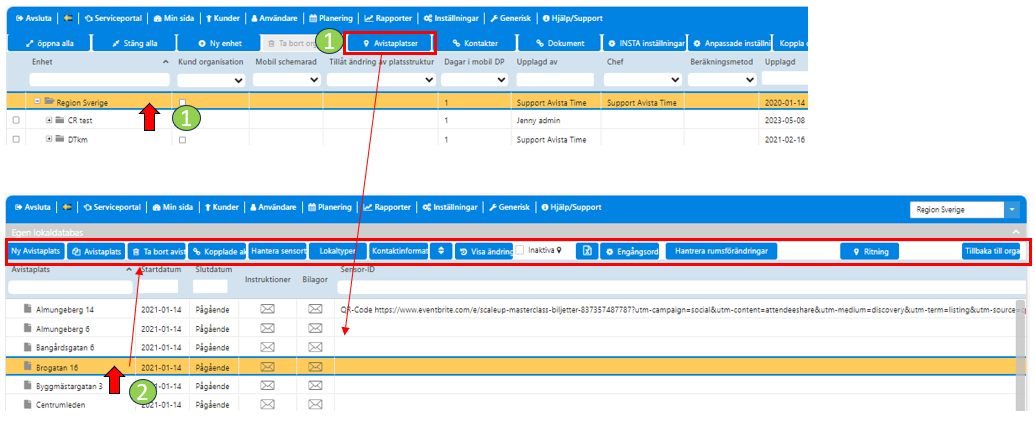Click the Stäng alla button

135,44
